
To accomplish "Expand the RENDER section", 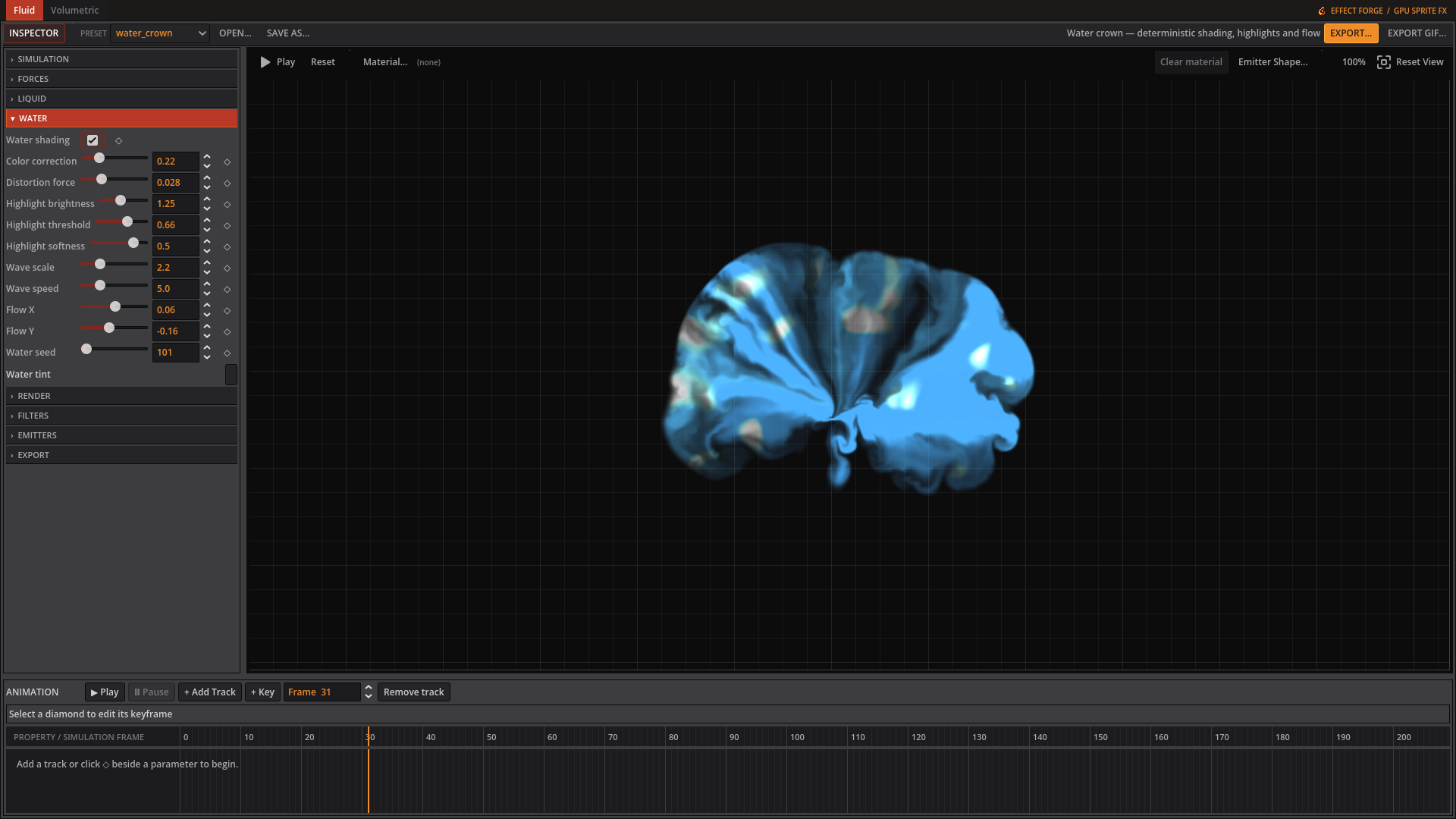I will tap(121, 396).
